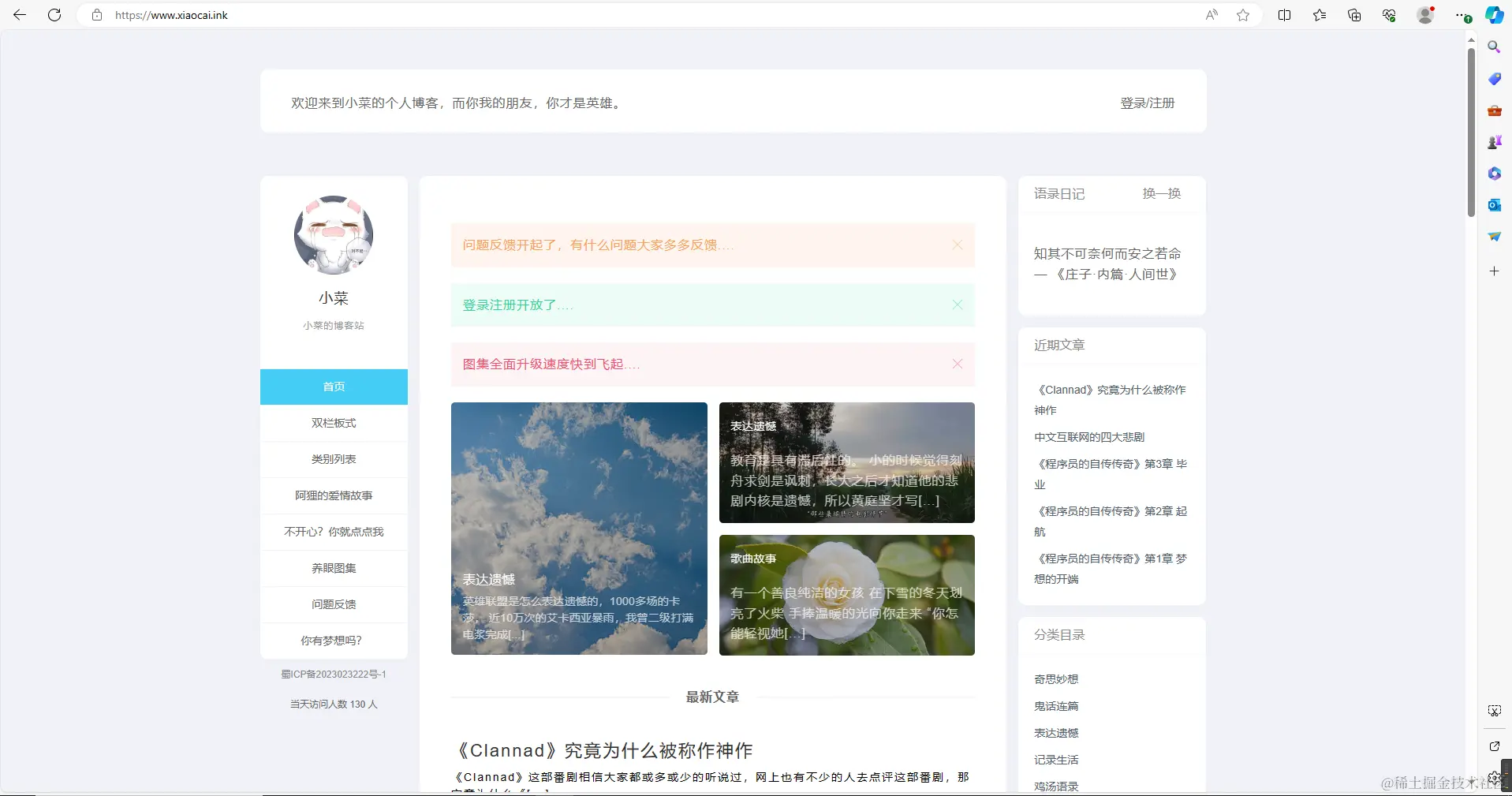Open browser Collections icon
The width and height of the screenshot is (1512, 796).
(x=1354, y=15)
